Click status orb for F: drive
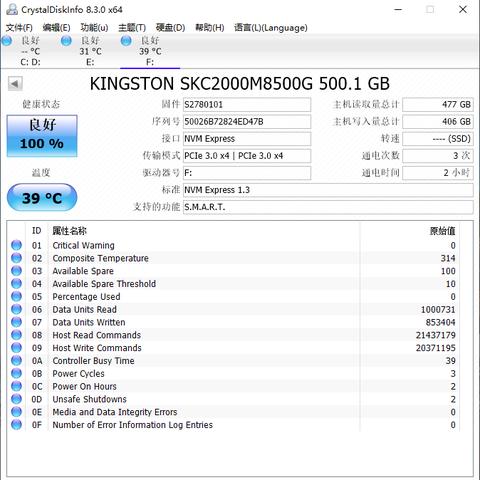 (x=126, y=41)
